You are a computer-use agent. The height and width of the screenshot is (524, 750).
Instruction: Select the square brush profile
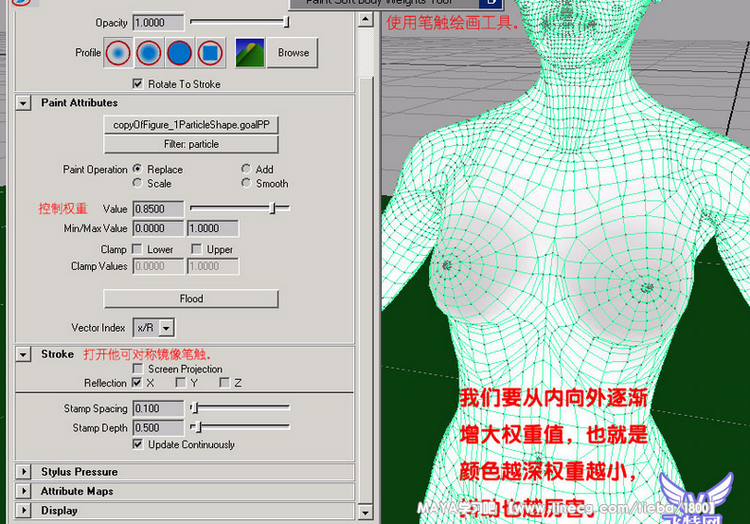pos(210,53)
